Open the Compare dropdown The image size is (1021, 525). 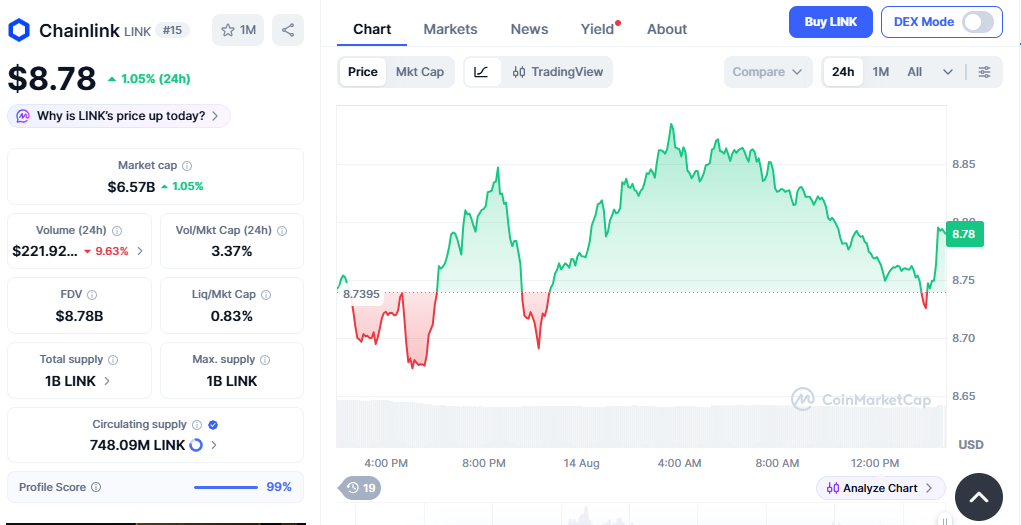(x=768, y=72)
